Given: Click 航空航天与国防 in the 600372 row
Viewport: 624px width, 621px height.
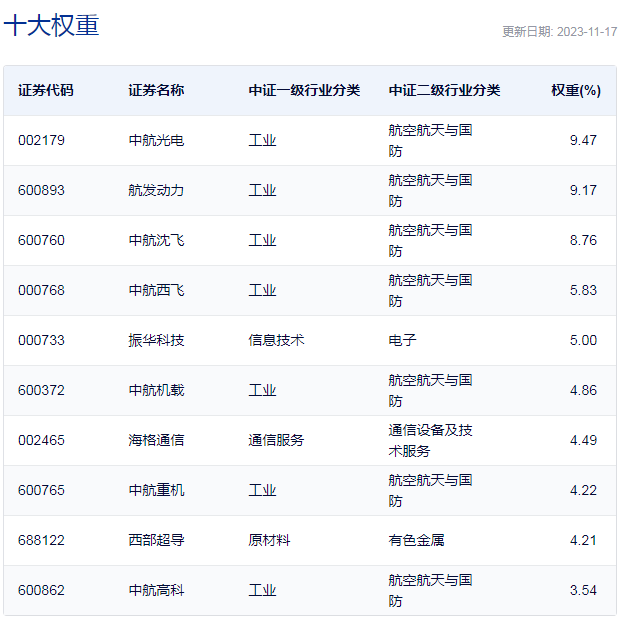Looking at the screenshot, I should [430, 390].
